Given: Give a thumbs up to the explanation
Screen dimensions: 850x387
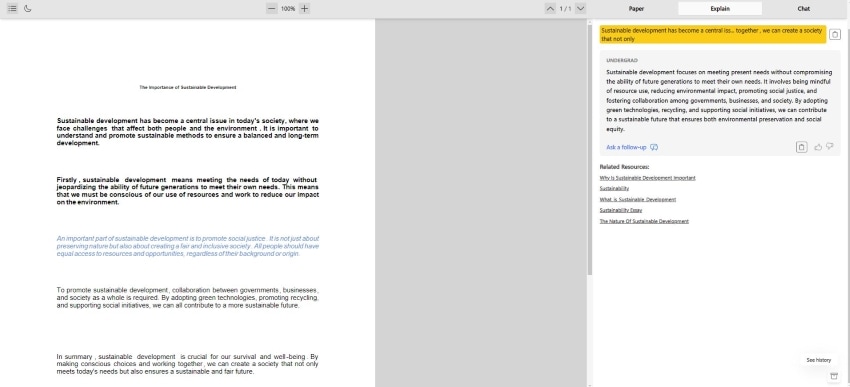Looking at the screenshot, I should (x=818, y=147).
